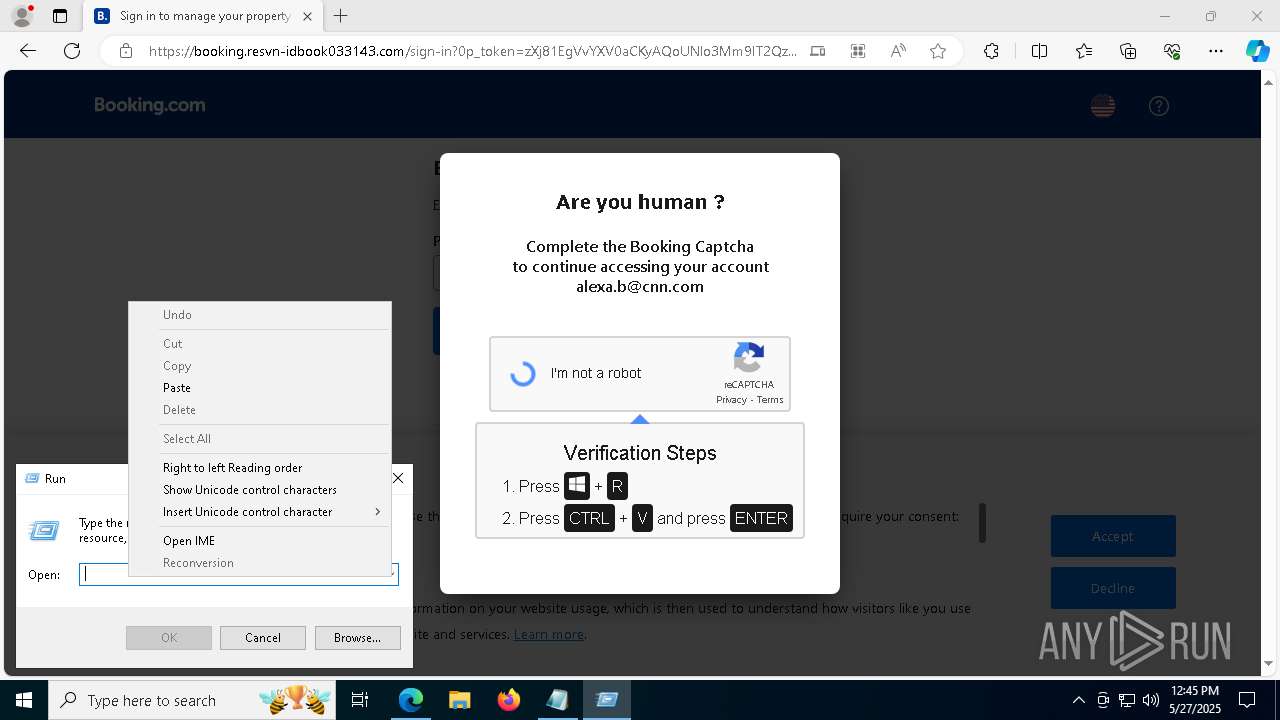The height and width of the screenshot is (720, 1280).
Task: Open File Explorer from taskbar
Action: point(459,700)
